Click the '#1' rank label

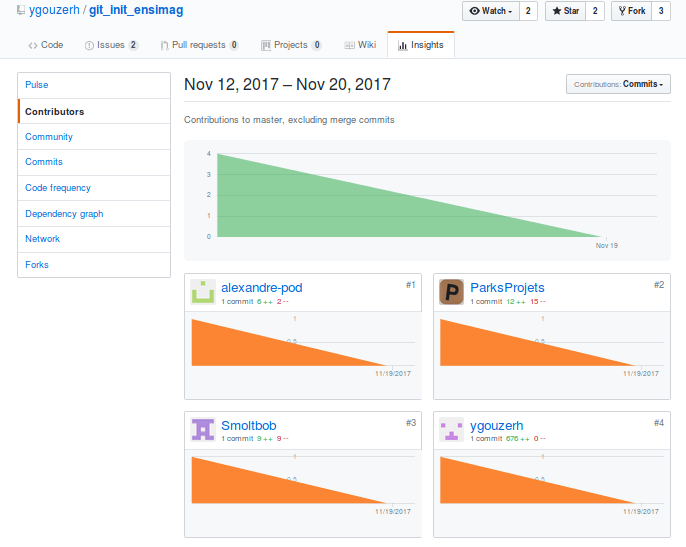(x=410, y=285)
